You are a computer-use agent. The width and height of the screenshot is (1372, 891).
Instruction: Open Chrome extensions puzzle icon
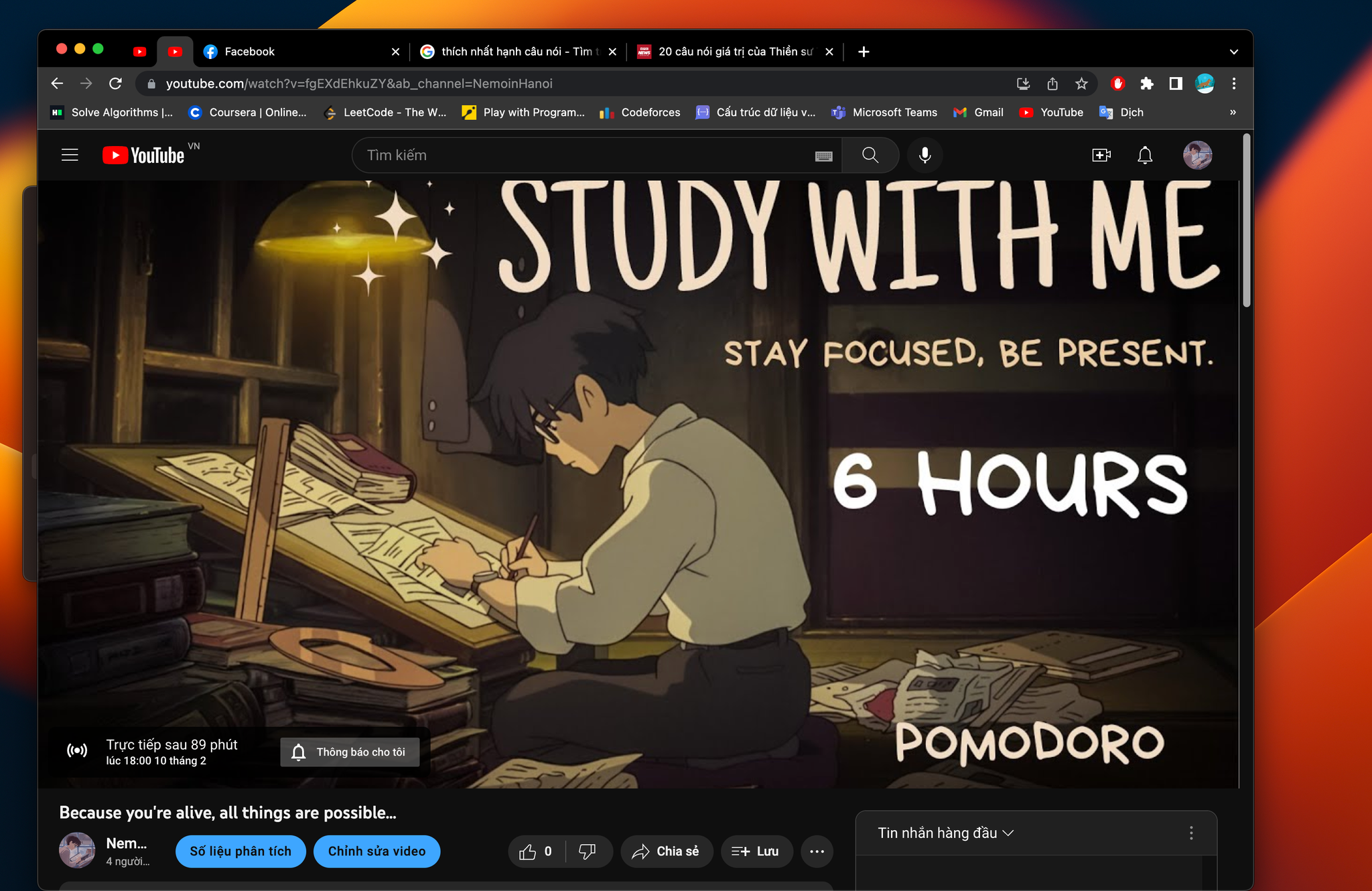[1146, 84]
